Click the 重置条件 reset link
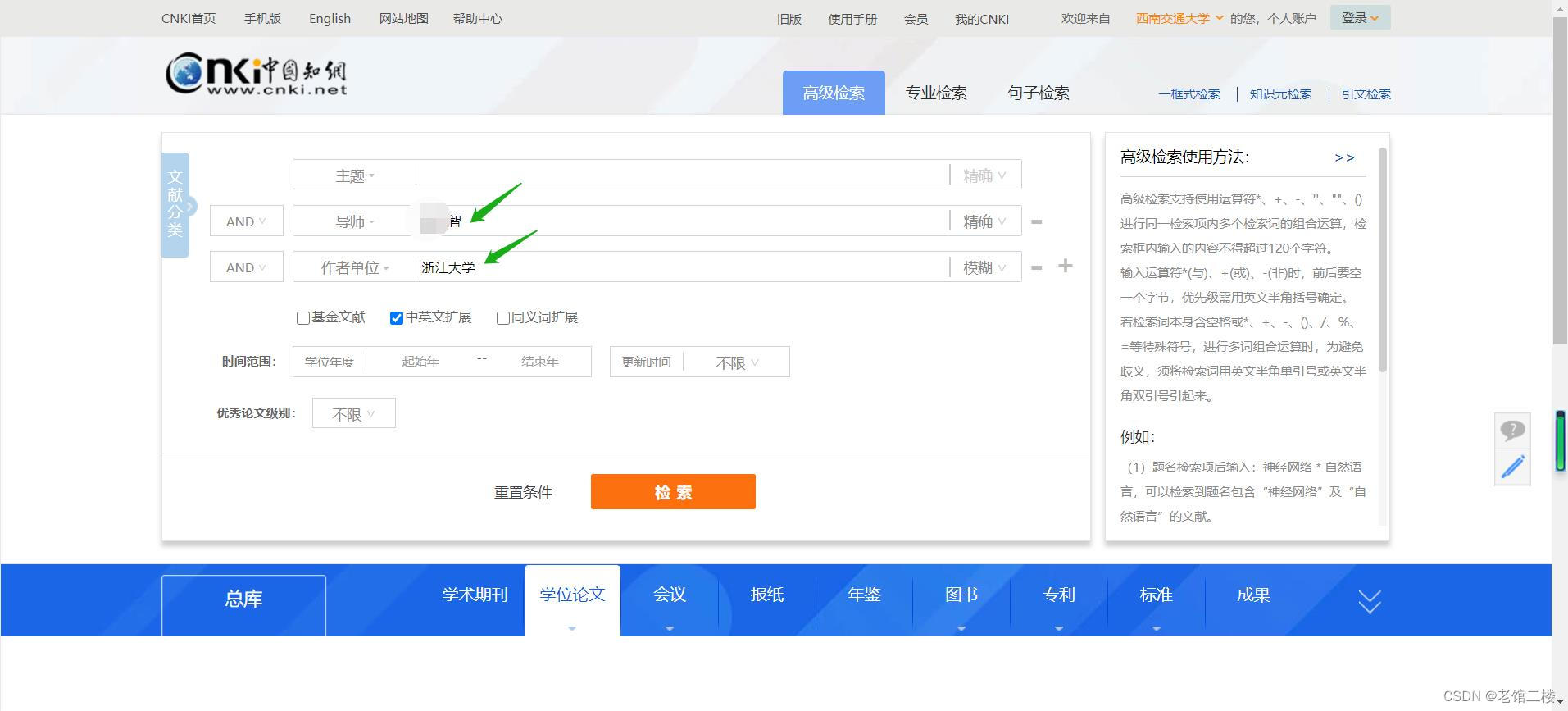The width and height of the screenshot is (1568, 711). point(523,492)
